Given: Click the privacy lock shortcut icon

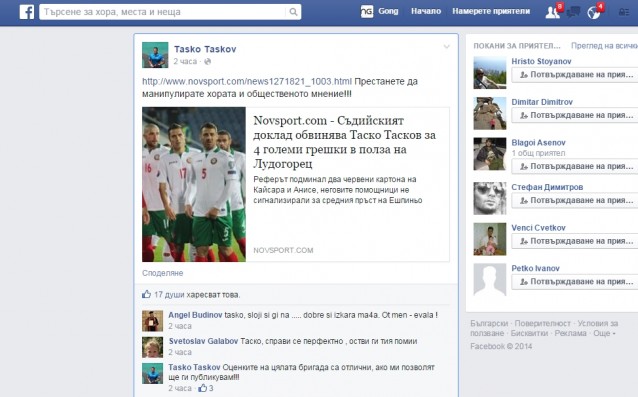Looking at the screenshot, I should point(624,12).
